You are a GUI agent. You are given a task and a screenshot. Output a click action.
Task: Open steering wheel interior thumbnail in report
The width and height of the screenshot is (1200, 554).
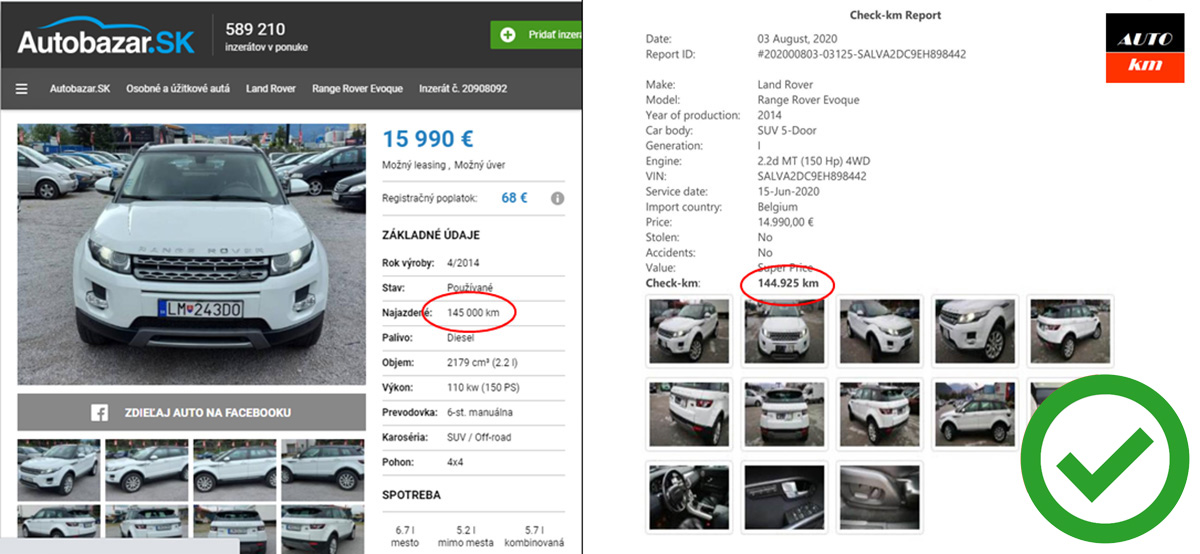click(x=688, y=496)
